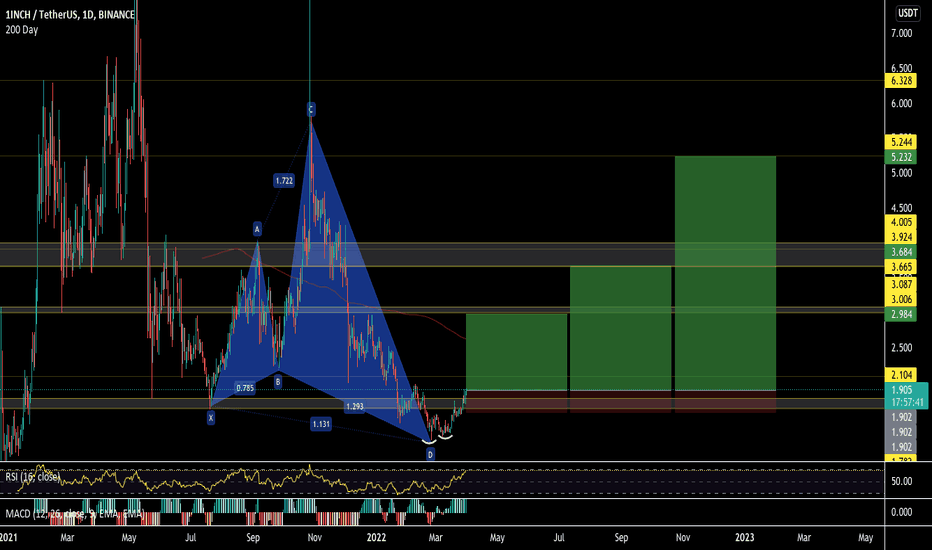
Task: Click the 1.293 ratio label on pattern
Action: pos(354,407)
